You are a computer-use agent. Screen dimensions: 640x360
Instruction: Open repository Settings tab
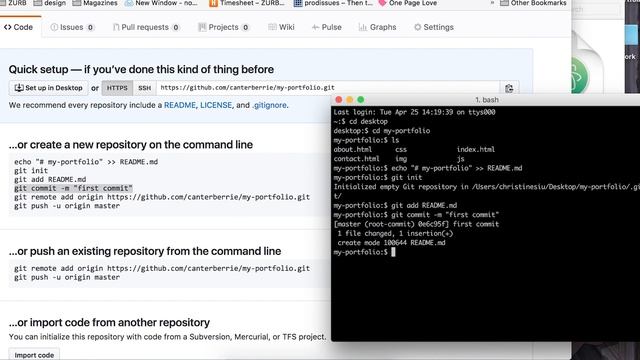pos(434,27)
